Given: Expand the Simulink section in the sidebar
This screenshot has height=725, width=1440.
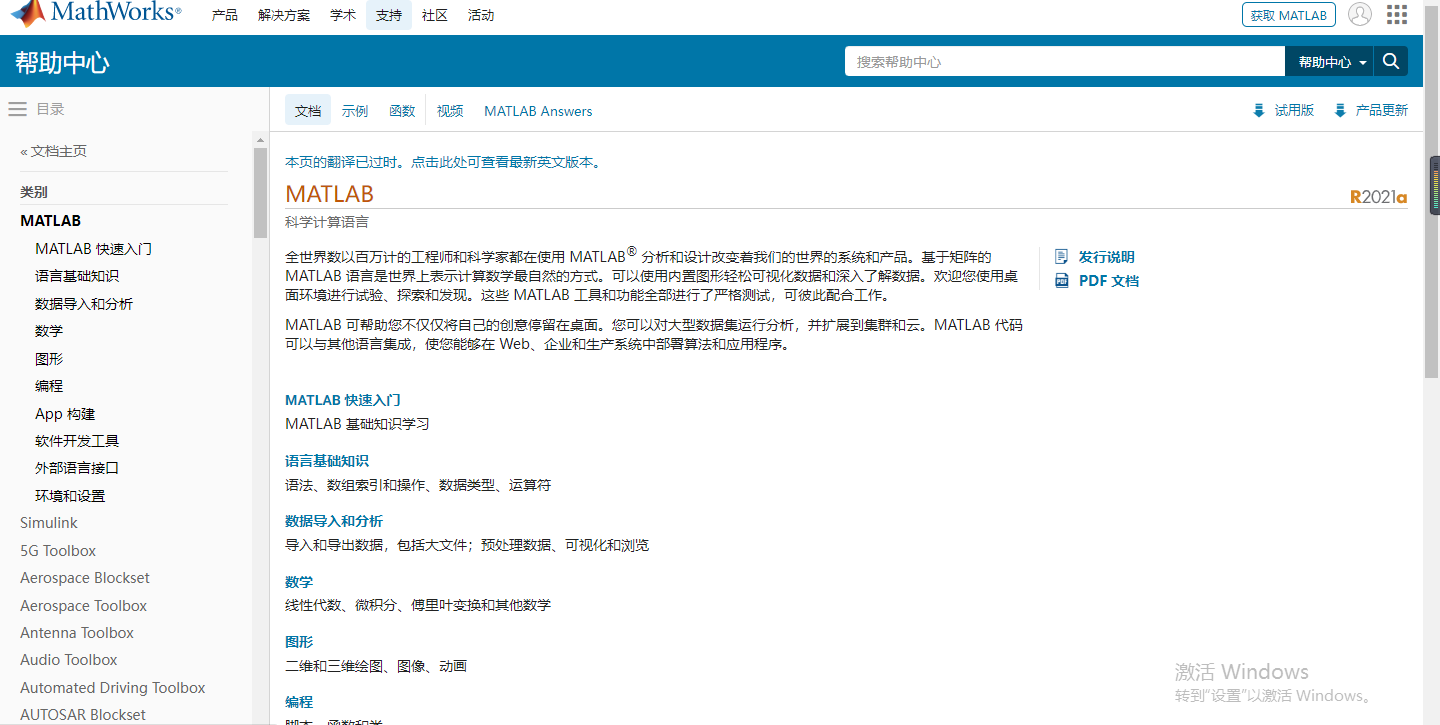Looking at the screenshot, I should [x=46, y=522].
